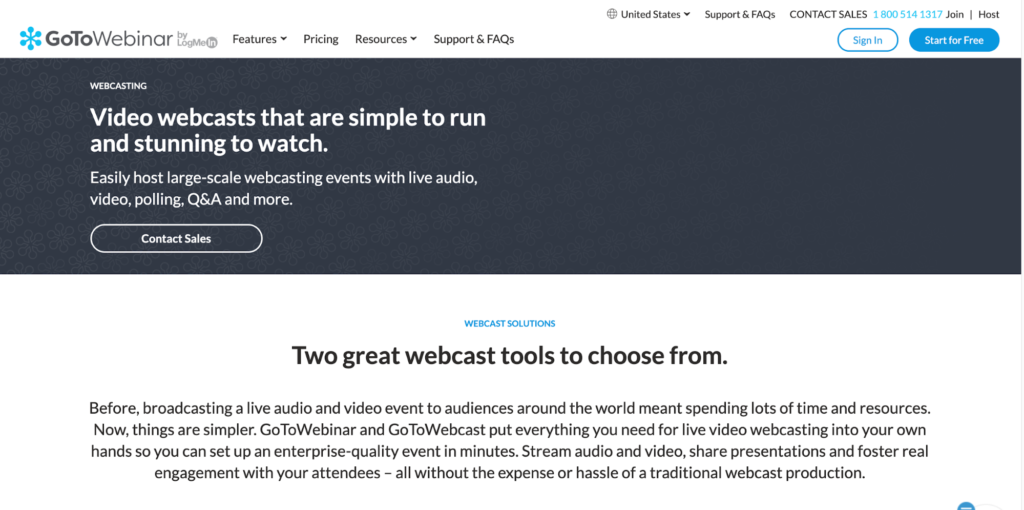The width and height of the screenshot is (1024, 510).
Task: Click the GoToWebinar flower logo icon
Action: 31,39
